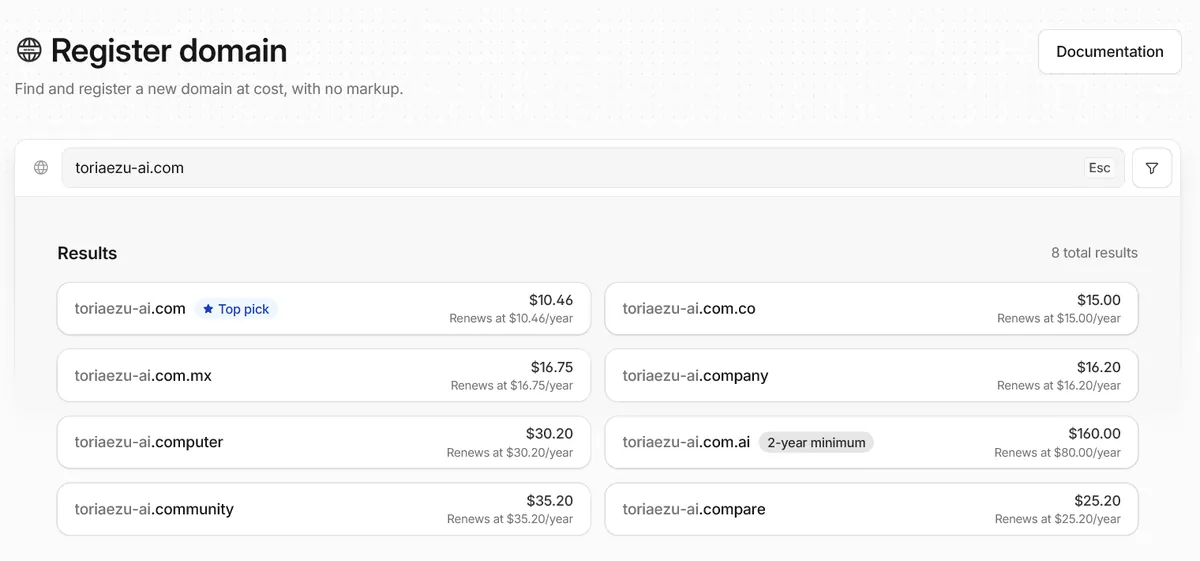Choose the toriaezu-ai.company domain
The image size is (1200, 561).
click(871, 375)
